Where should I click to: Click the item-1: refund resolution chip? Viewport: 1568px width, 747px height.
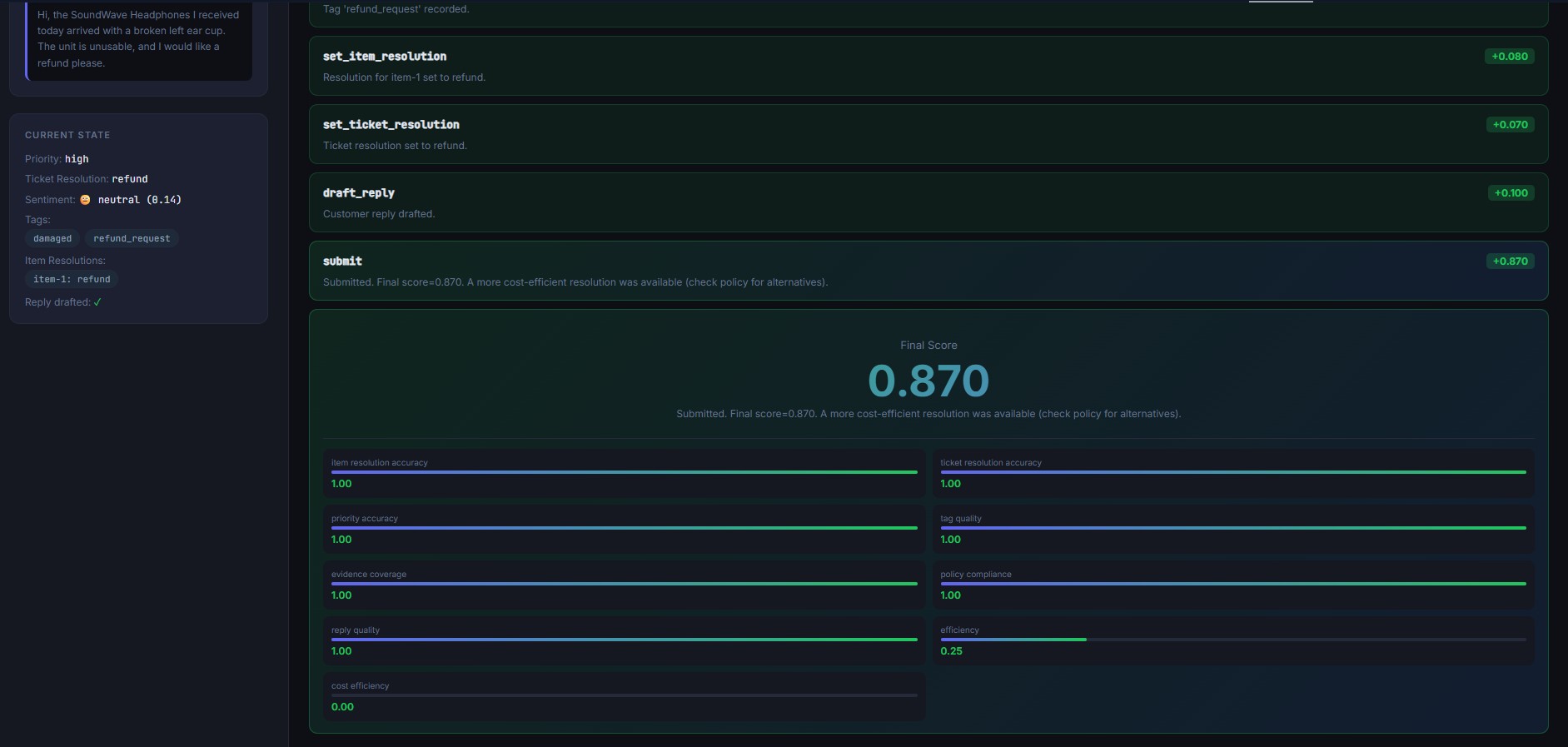pos(72,279)
